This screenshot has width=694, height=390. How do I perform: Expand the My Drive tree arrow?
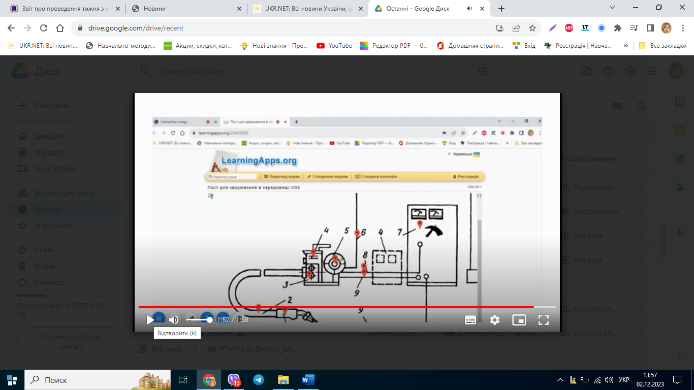pyautogui.click(x=14, y=153)
